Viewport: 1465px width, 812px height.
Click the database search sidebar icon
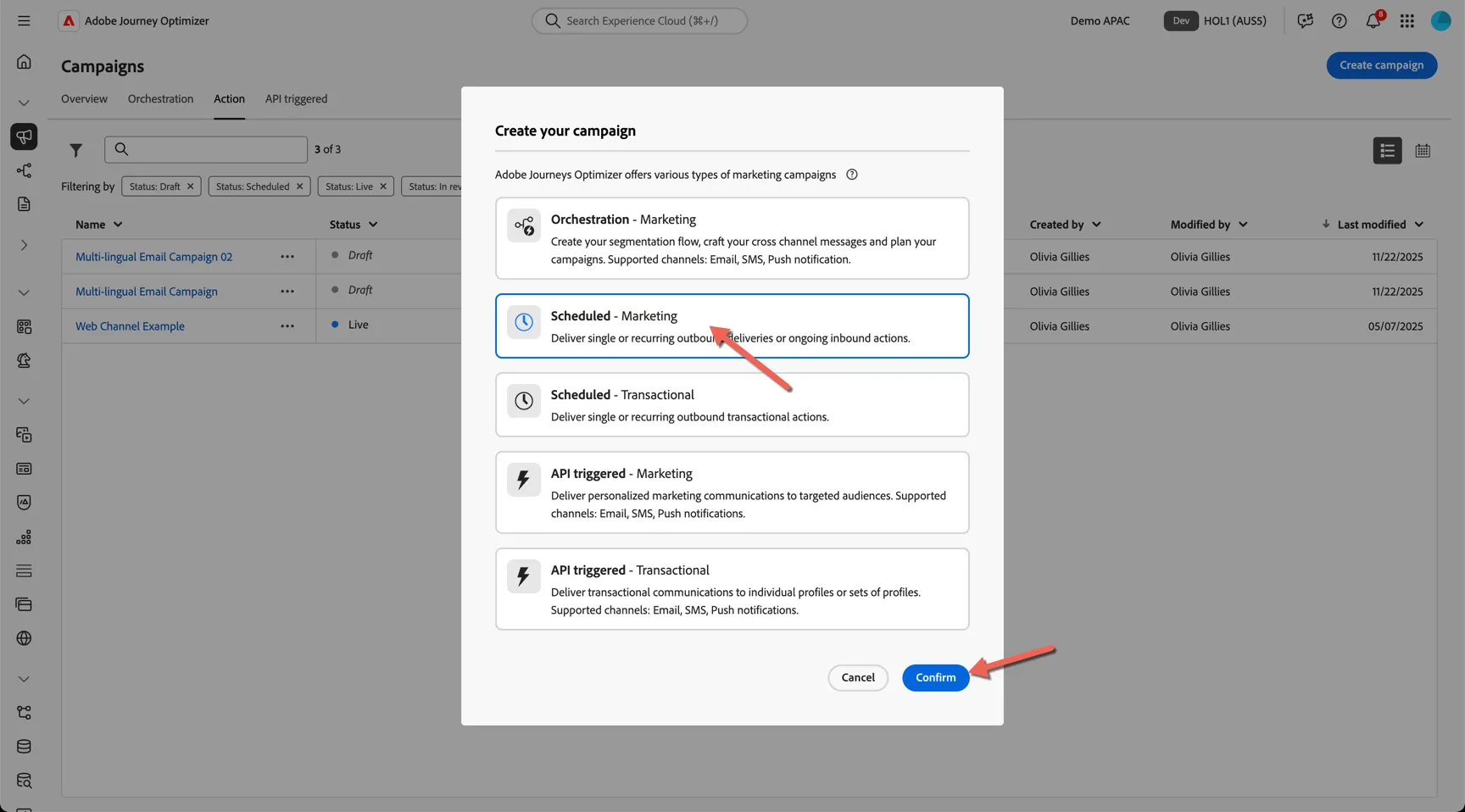pyautogui.click(x=24, y=781)
